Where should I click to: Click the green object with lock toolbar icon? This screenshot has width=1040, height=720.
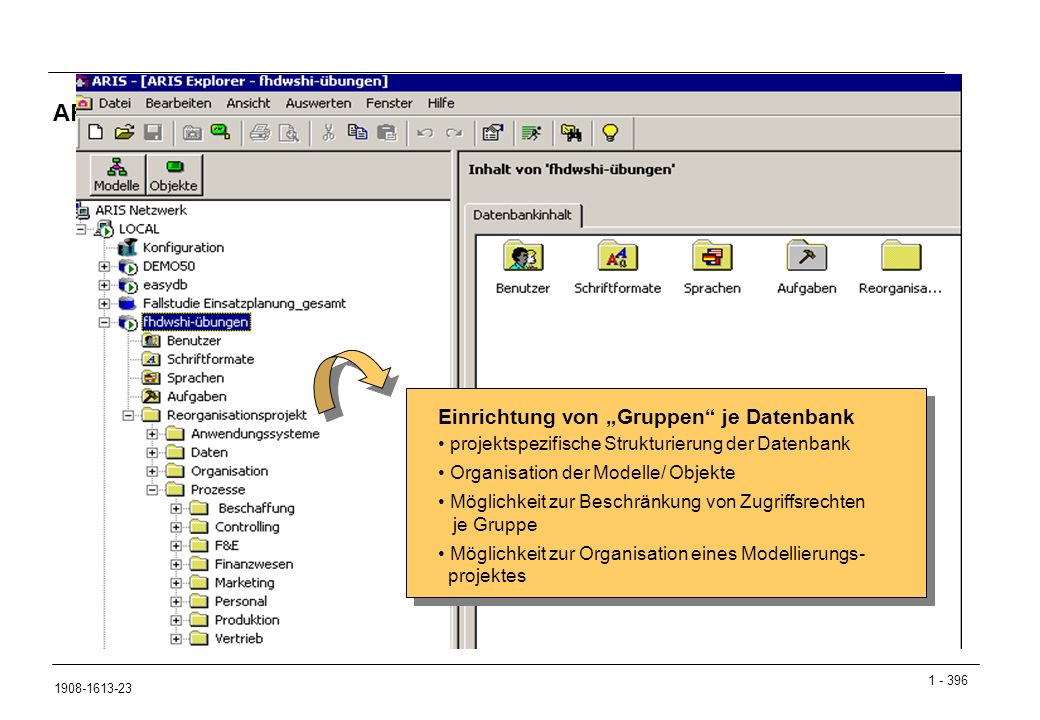220,132
